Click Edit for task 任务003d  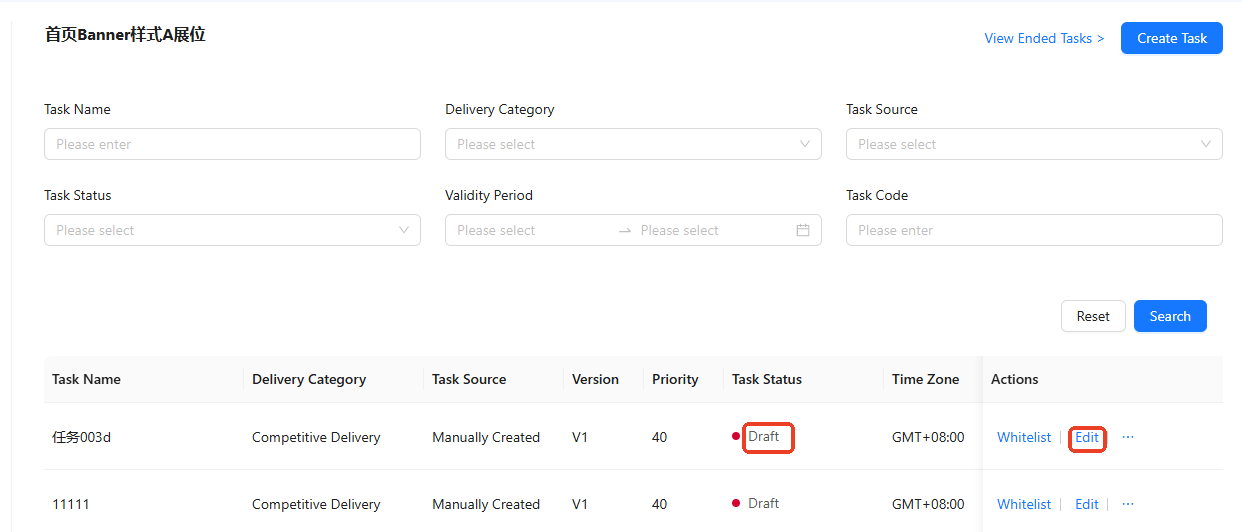click(x=1086, y=437)
